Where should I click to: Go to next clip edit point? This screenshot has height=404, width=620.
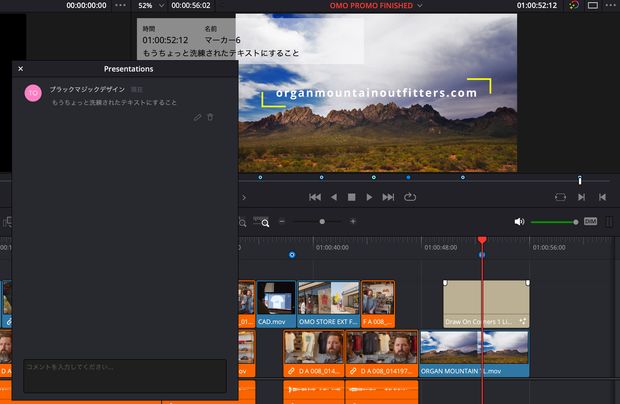click(582, 197)
